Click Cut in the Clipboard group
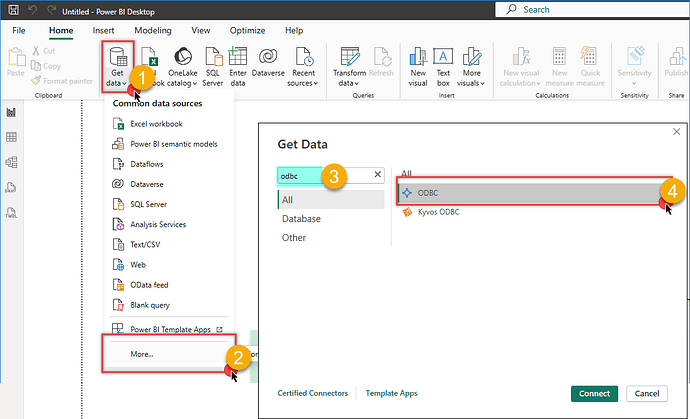This screenshot has height=419, width=690. tap(44, 51)
